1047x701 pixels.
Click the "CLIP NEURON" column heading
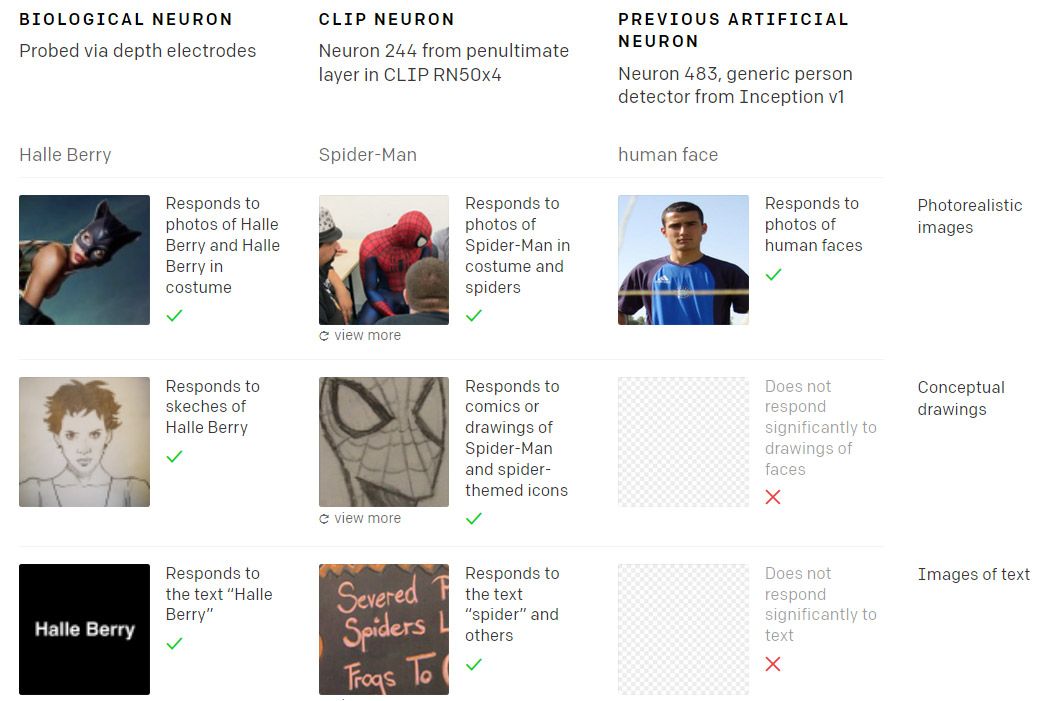coord(386,19)
